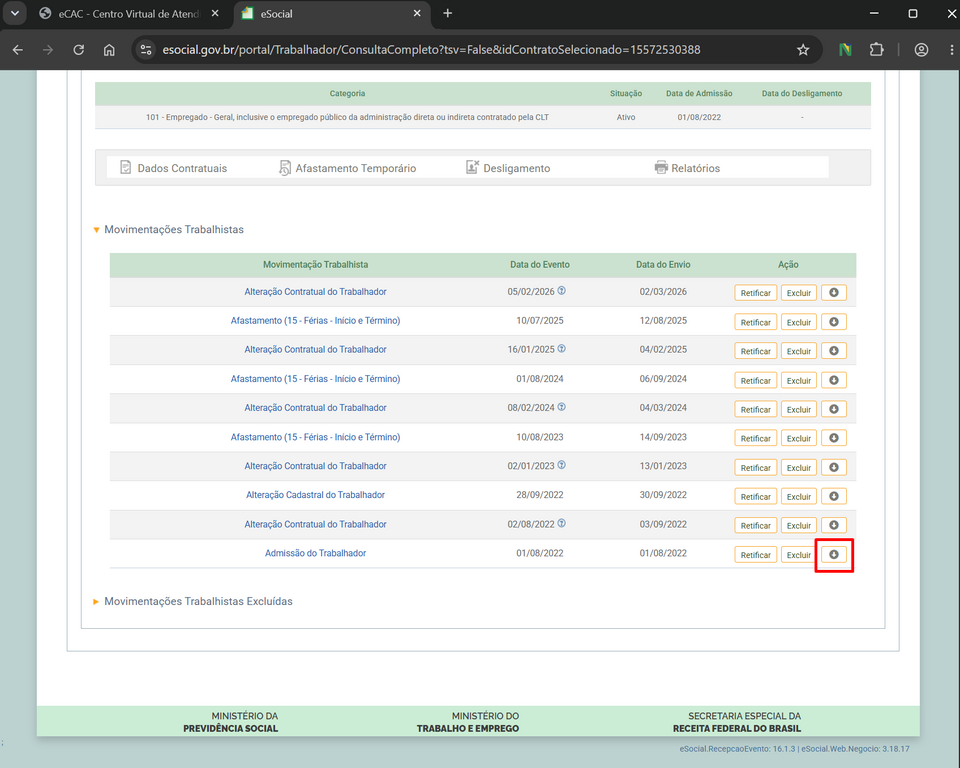Click Retificar for Admissão do Trabalhador
The height and width of the screenshot is (768, 960).
tap(756, 554)
